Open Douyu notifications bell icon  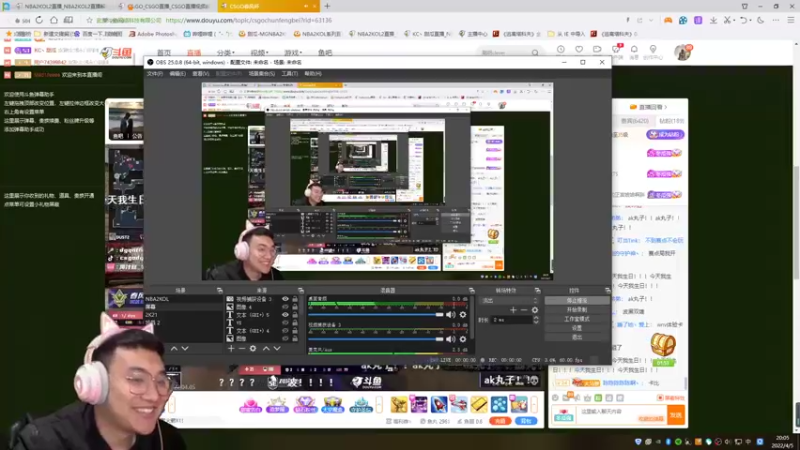634,49
